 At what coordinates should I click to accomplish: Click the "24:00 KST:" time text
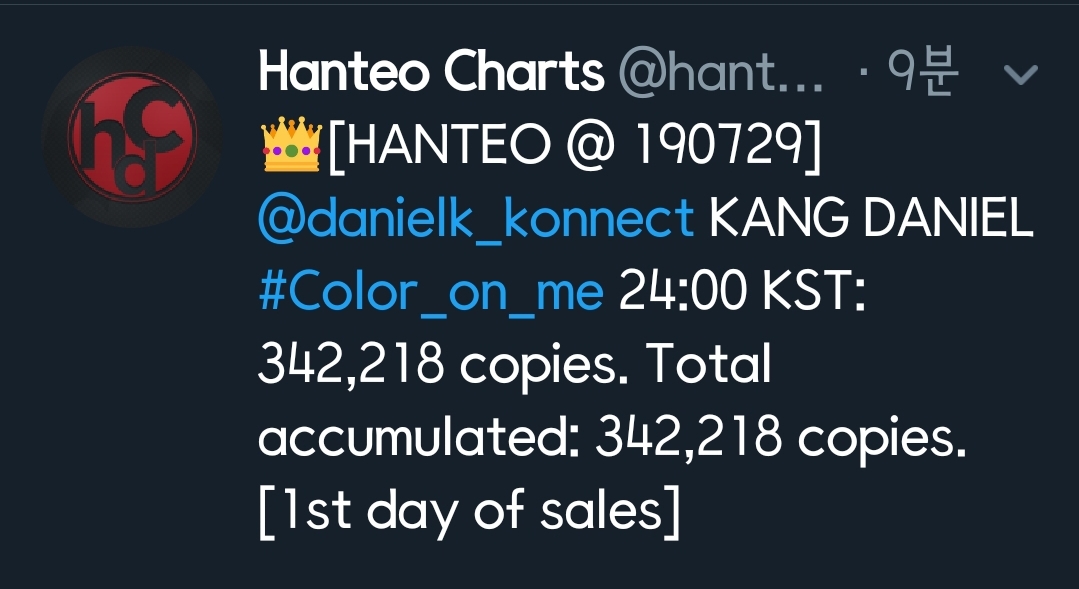click(742, 293)
